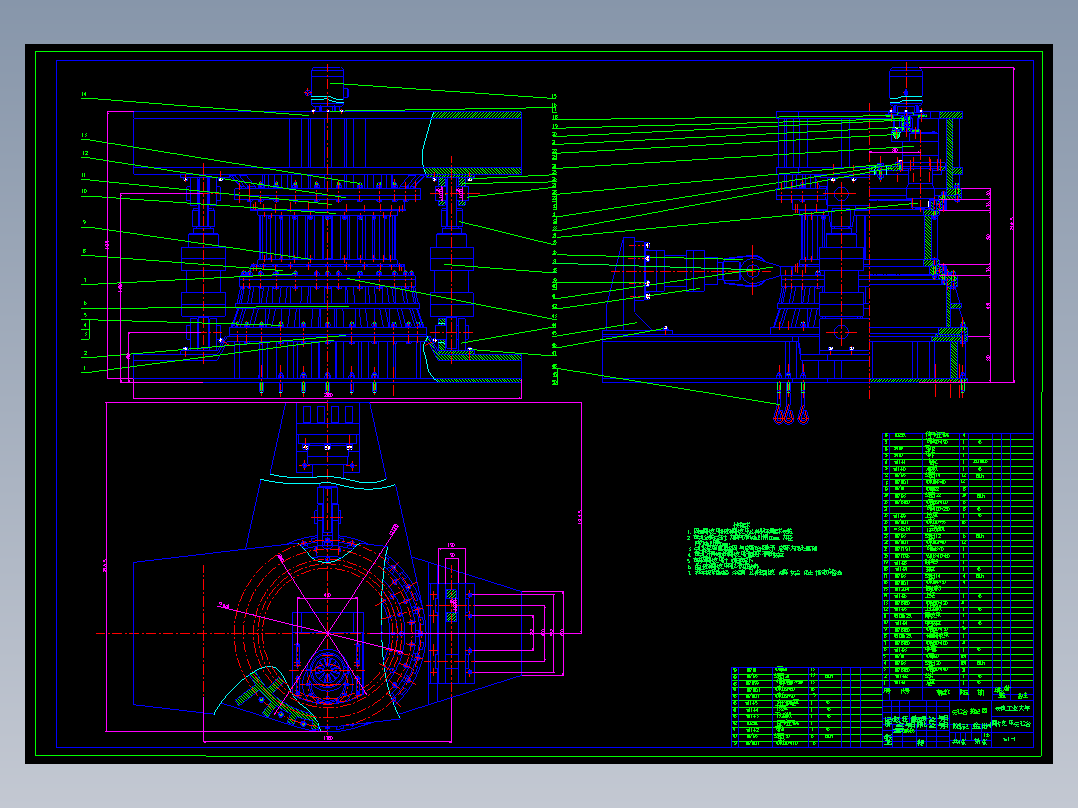The image size is (1078, 808).
Task: Select part callout number 11 on front view
Action: pyautogui.click(x=84, y=175)
